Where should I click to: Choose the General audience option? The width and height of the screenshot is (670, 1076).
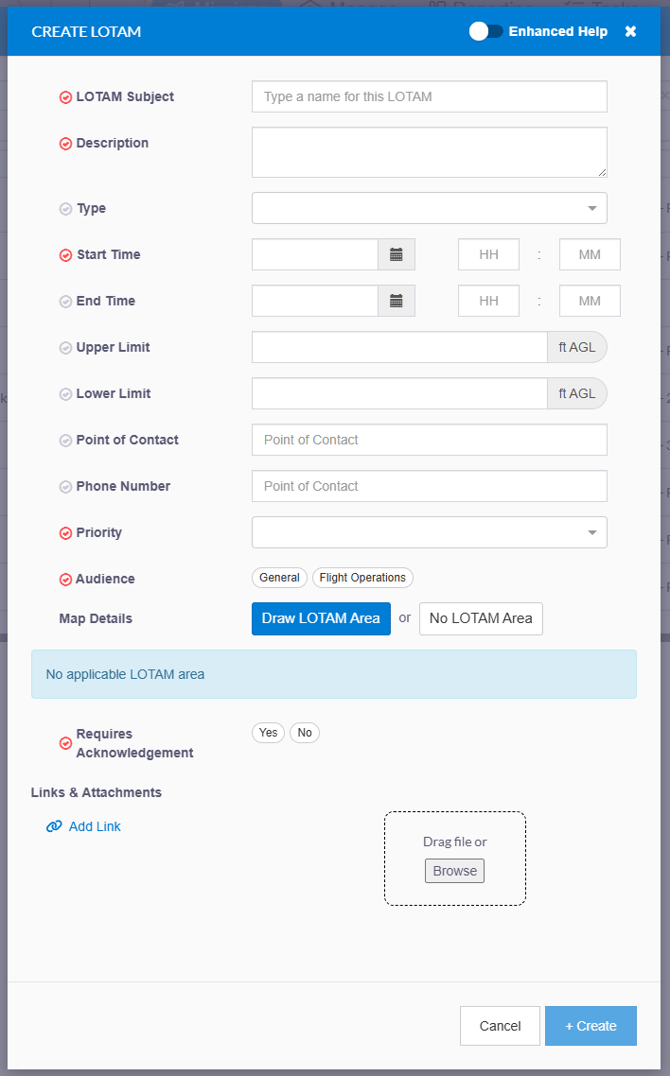coord(279,578)
